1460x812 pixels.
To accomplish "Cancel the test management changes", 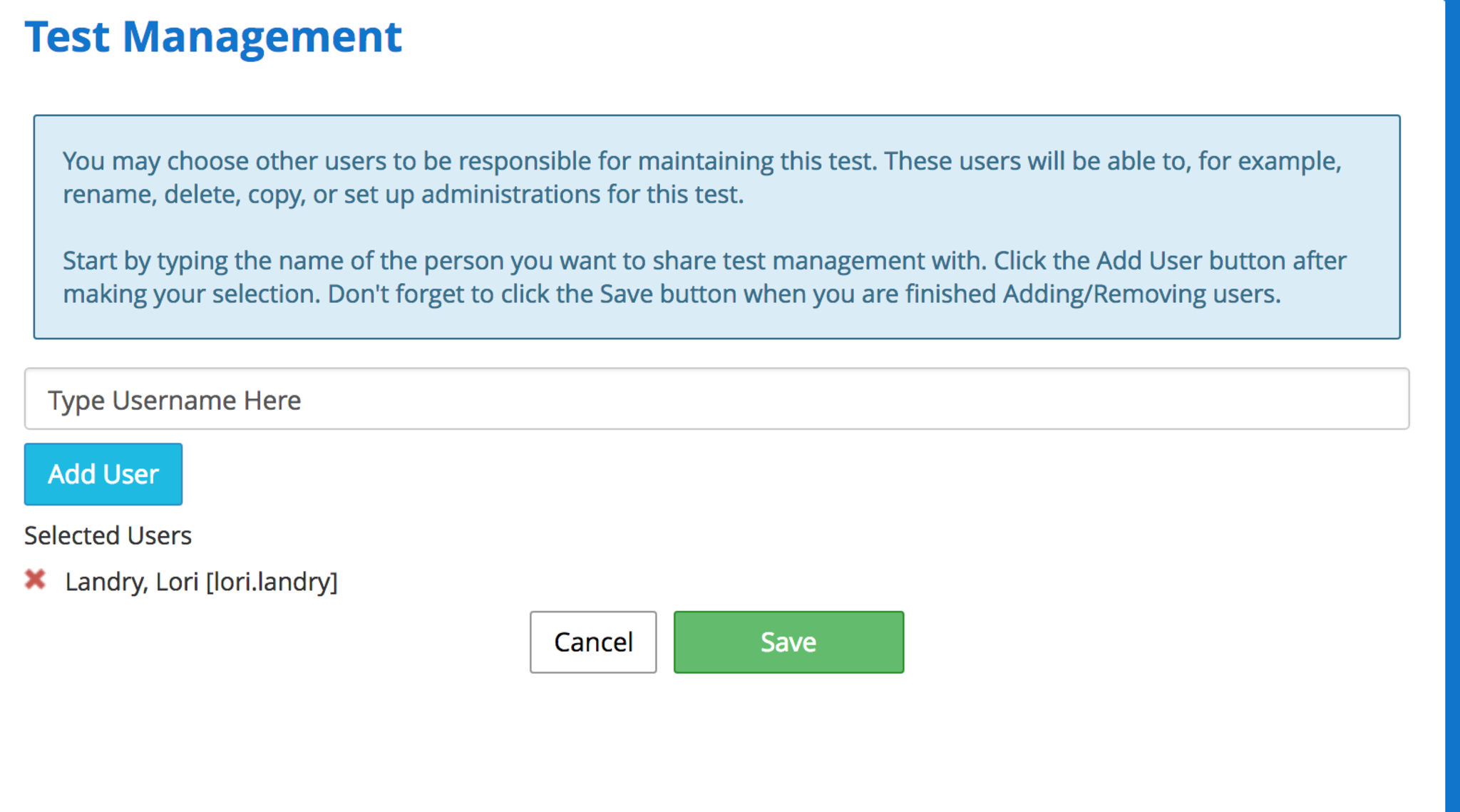I will tap(593, 642).
